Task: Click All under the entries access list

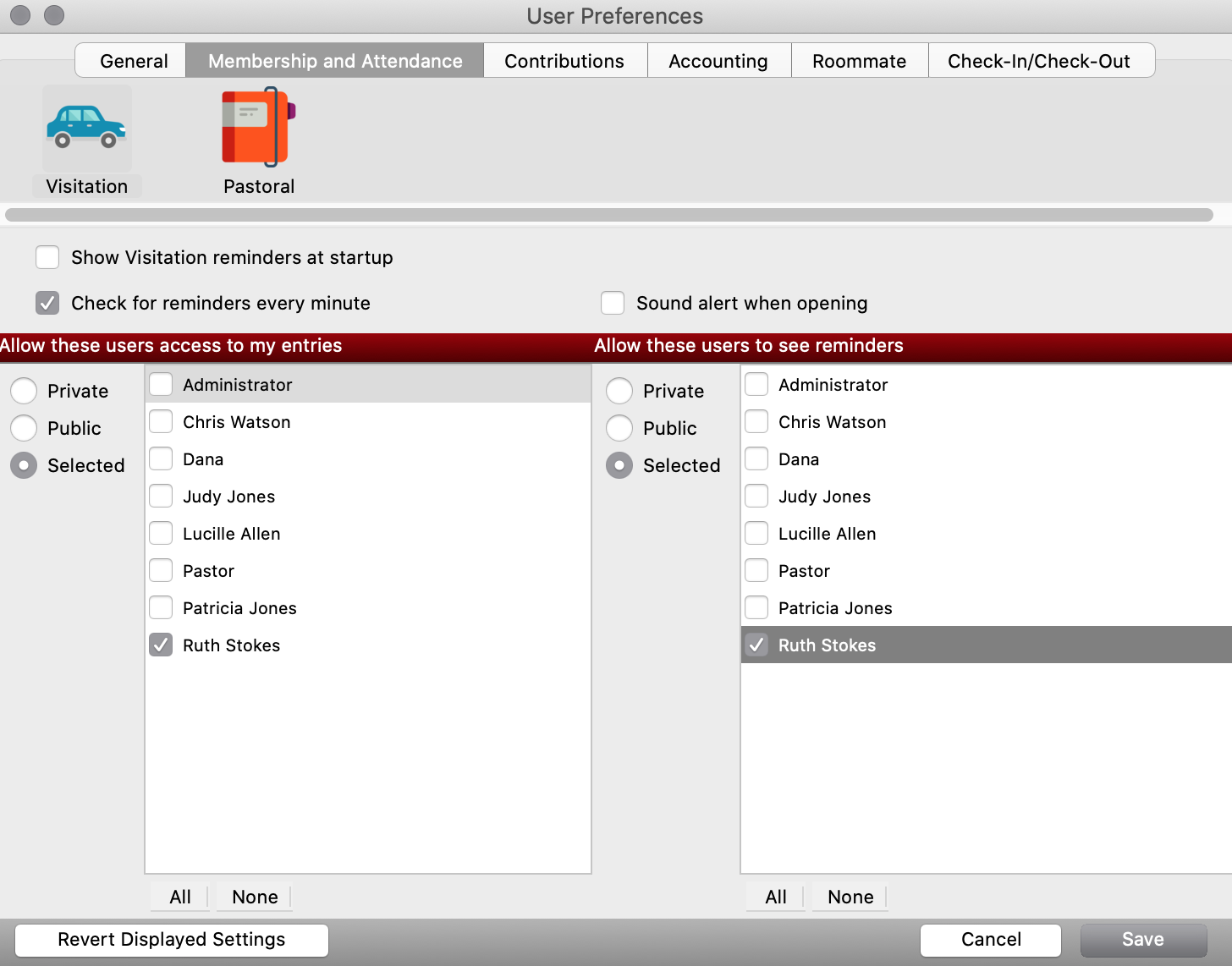Action: [180, 897]
